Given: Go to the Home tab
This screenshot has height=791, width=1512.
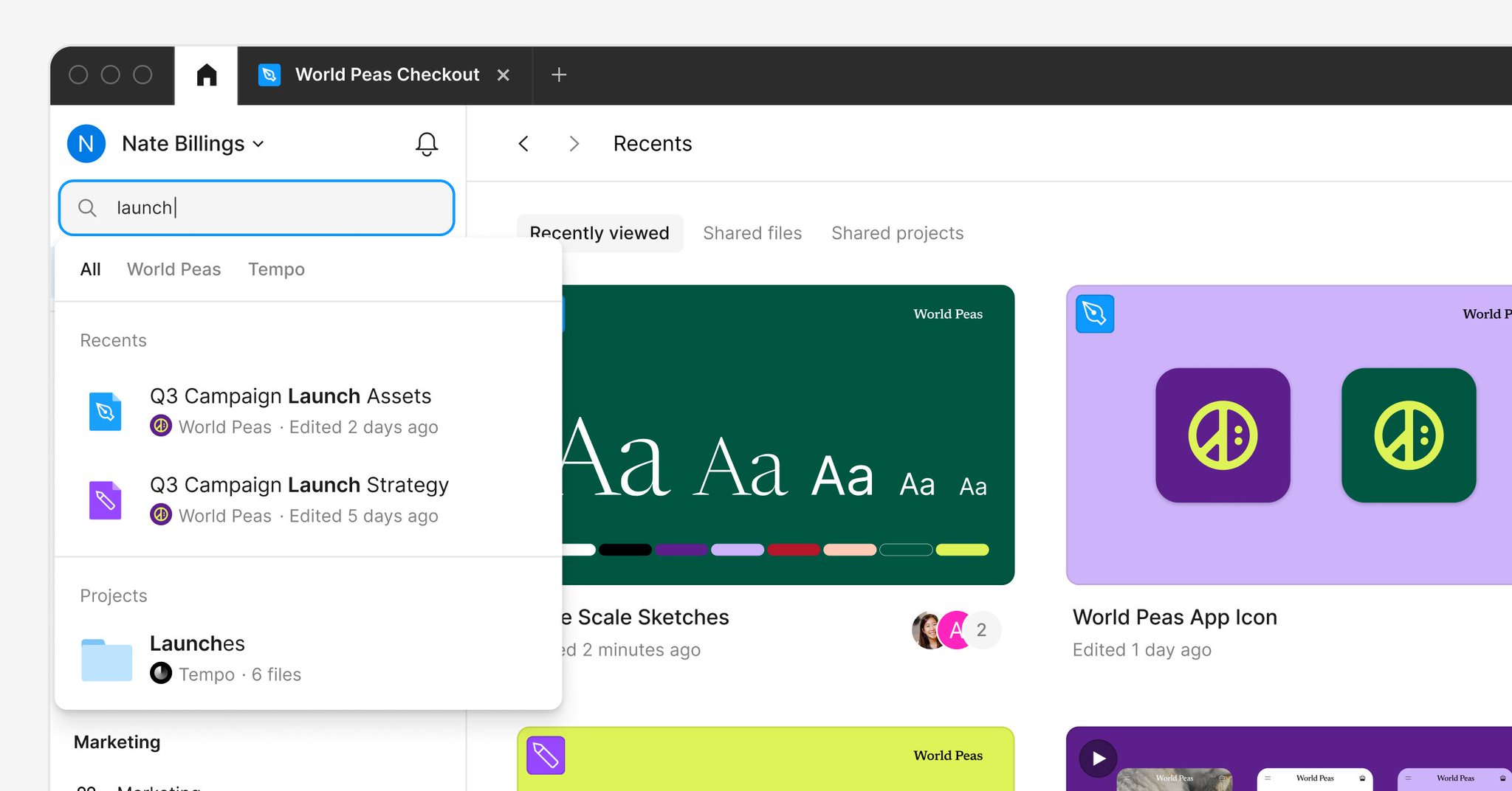Looking at the screenshot, I should coord(207,75).
